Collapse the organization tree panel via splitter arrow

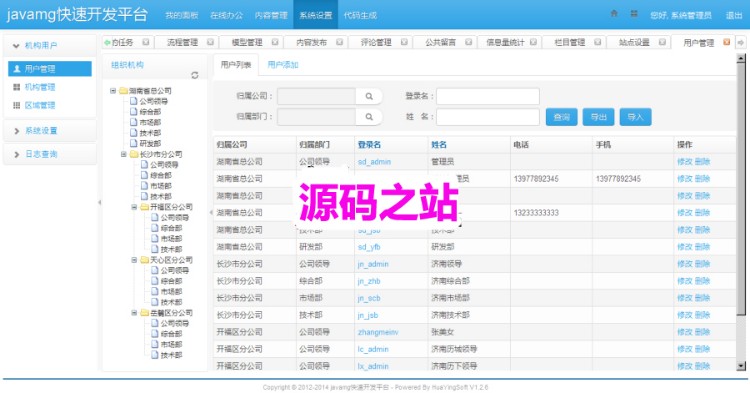211,212
